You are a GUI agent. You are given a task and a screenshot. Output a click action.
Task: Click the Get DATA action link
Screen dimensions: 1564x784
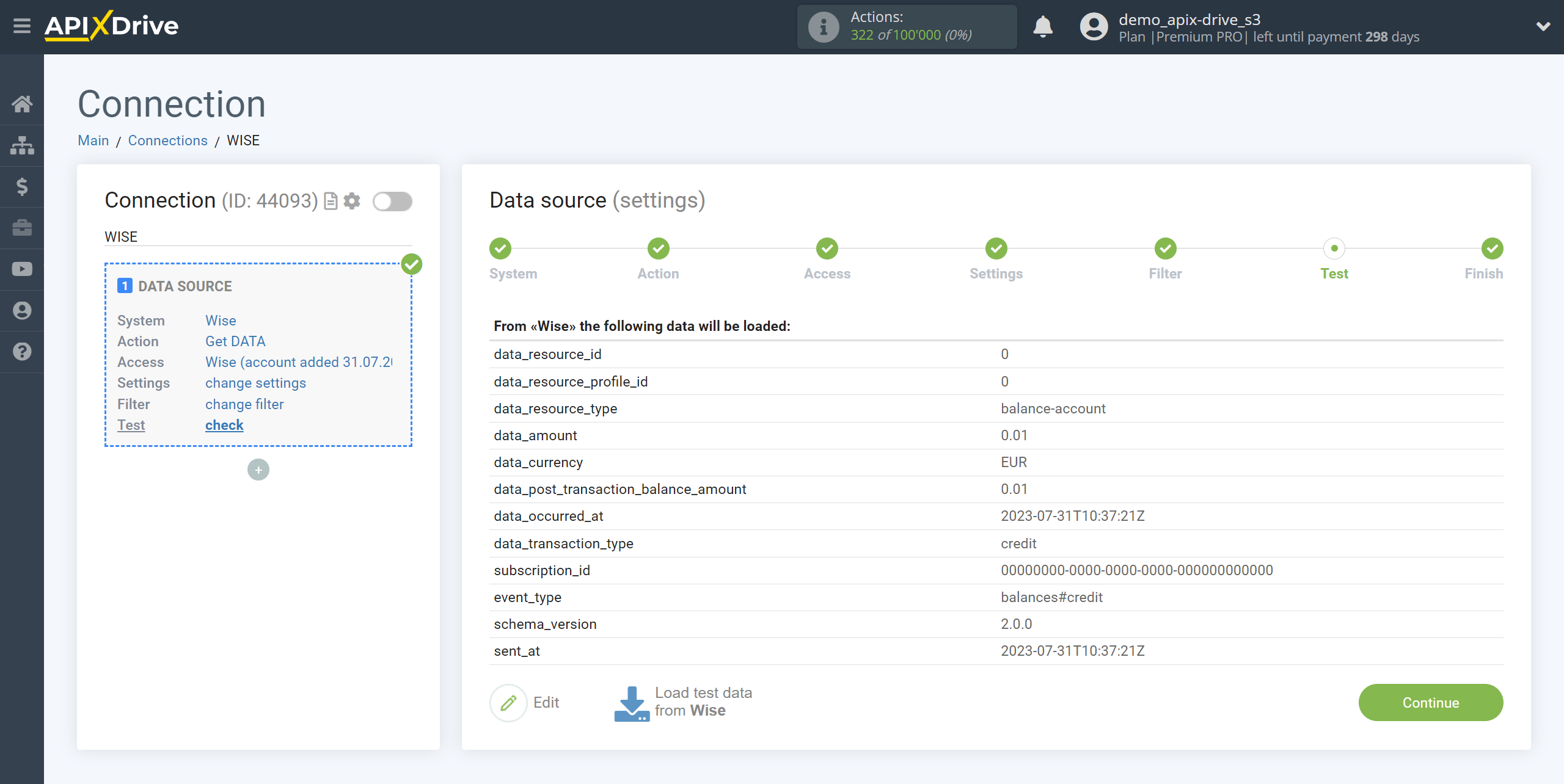tap(235, 341)
